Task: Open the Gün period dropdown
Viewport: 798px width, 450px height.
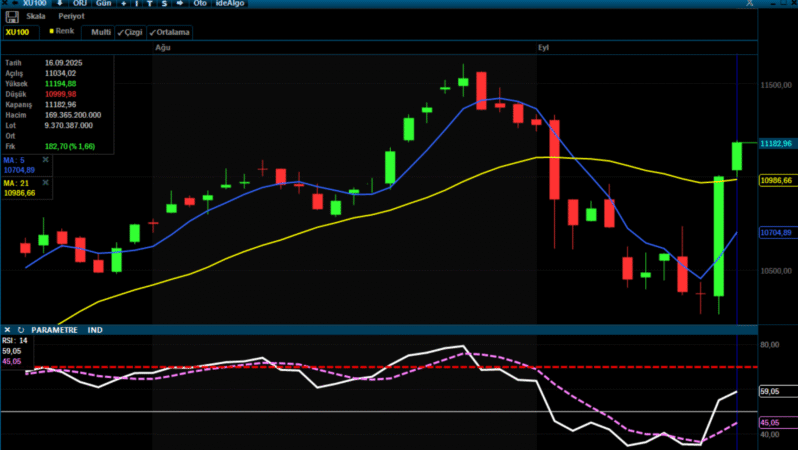Action: 103,3
